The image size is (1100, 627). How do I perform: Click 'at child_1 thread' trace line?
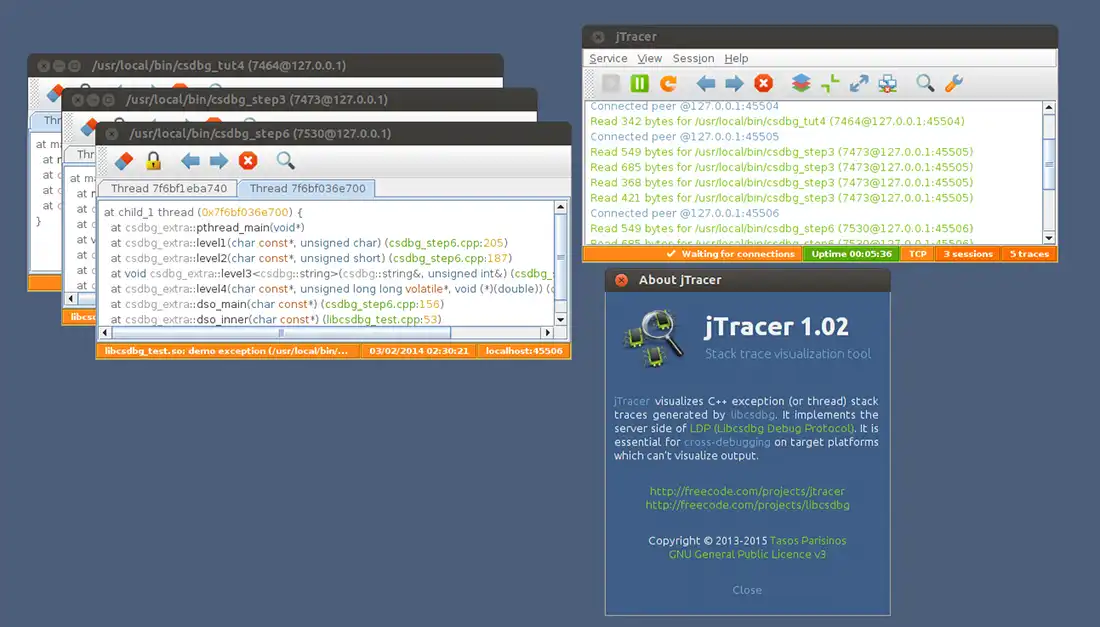click(x=203, y=212)
